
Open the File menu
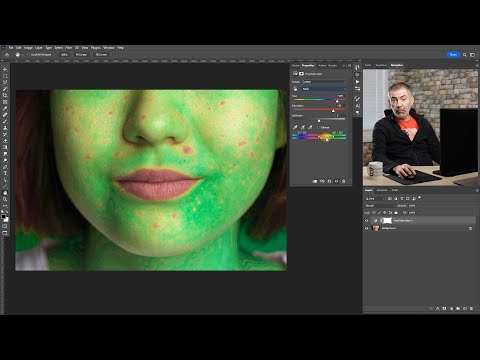coord(11,48)
